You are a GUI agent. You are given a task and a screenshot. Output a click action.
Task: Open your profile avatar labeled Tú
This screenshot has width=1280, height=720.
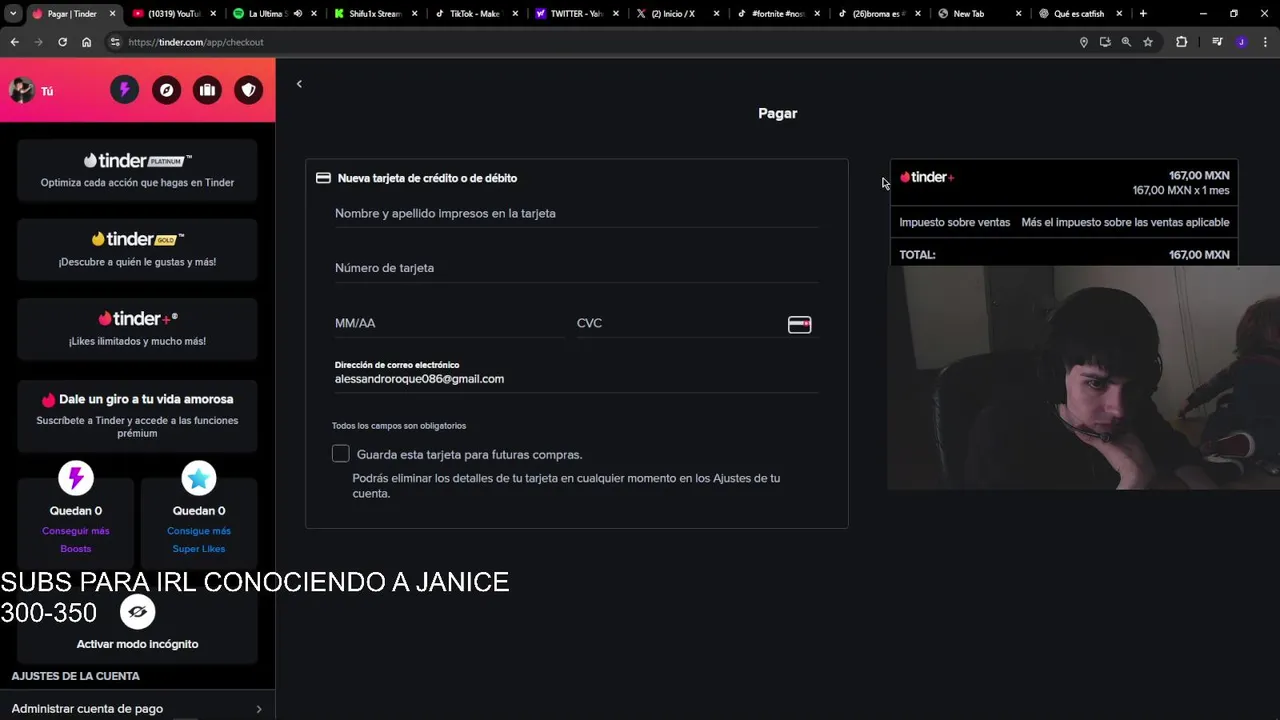tap(22, 90)
